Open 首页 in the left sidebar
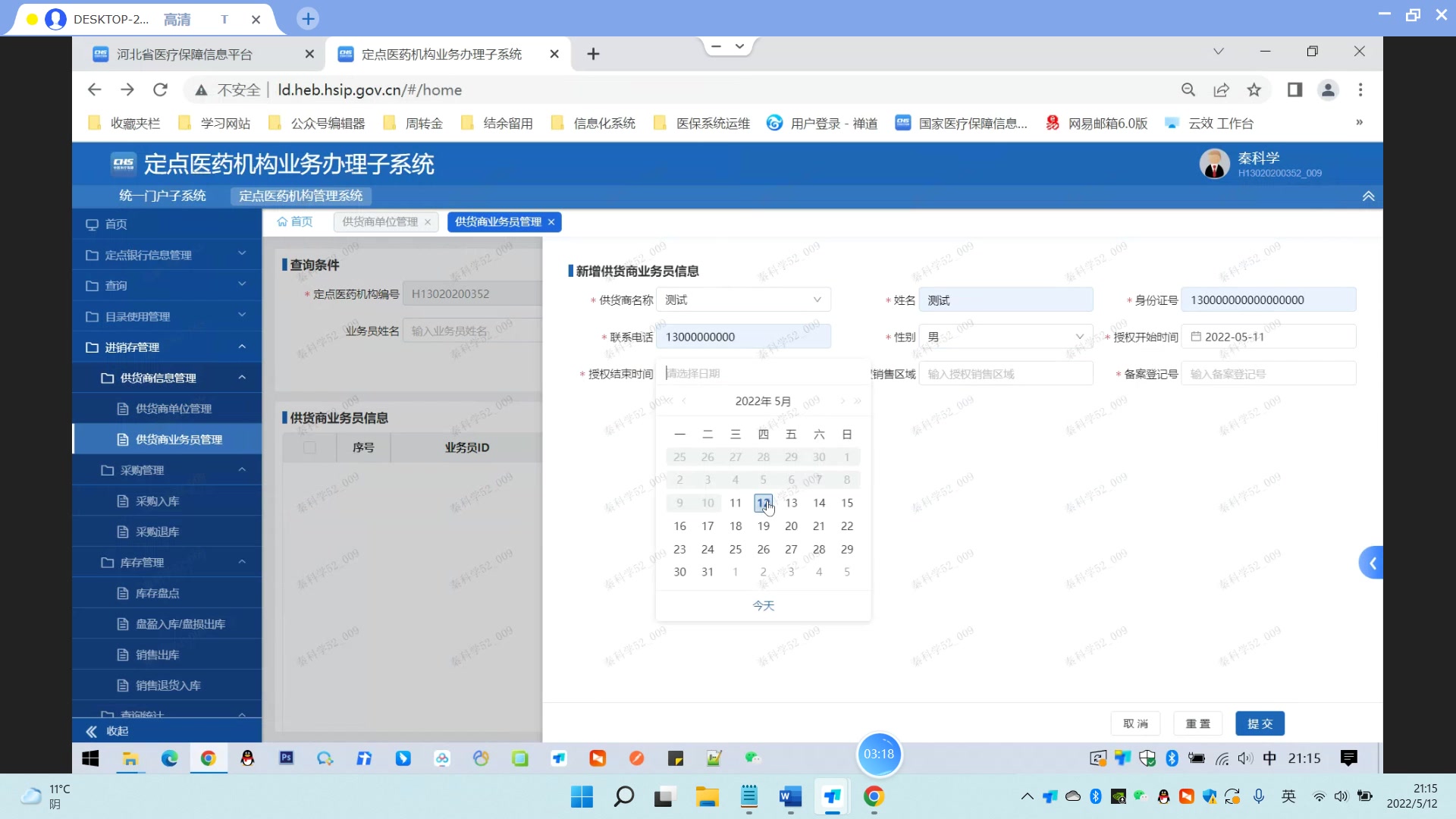Image resolution: width=1456 pixels, height=819 pixels. pos(167,224)
